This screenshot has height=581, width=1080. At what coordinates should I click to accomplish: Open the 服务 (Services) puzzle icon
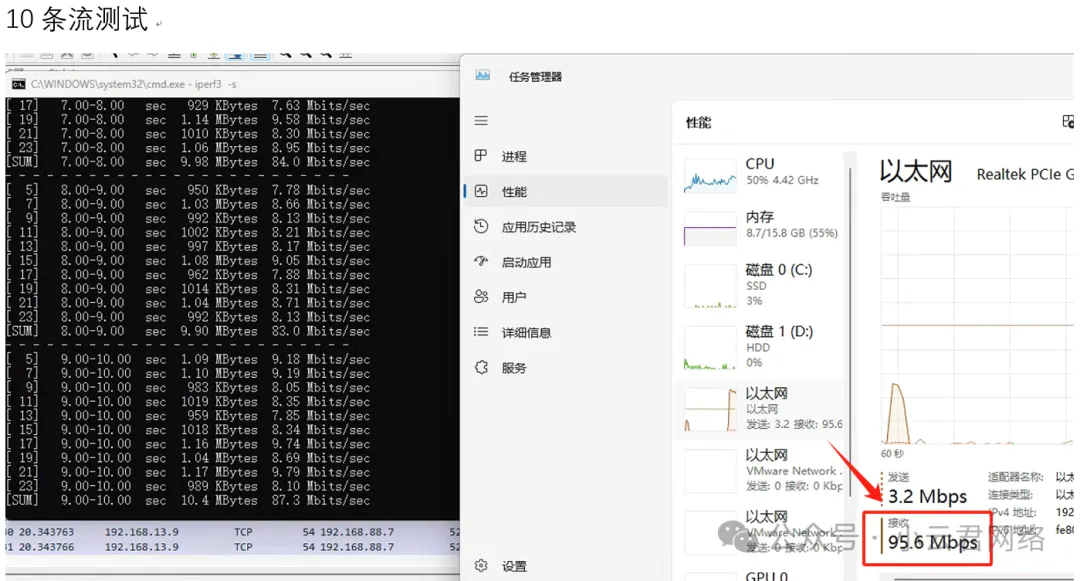click(481, 367)
